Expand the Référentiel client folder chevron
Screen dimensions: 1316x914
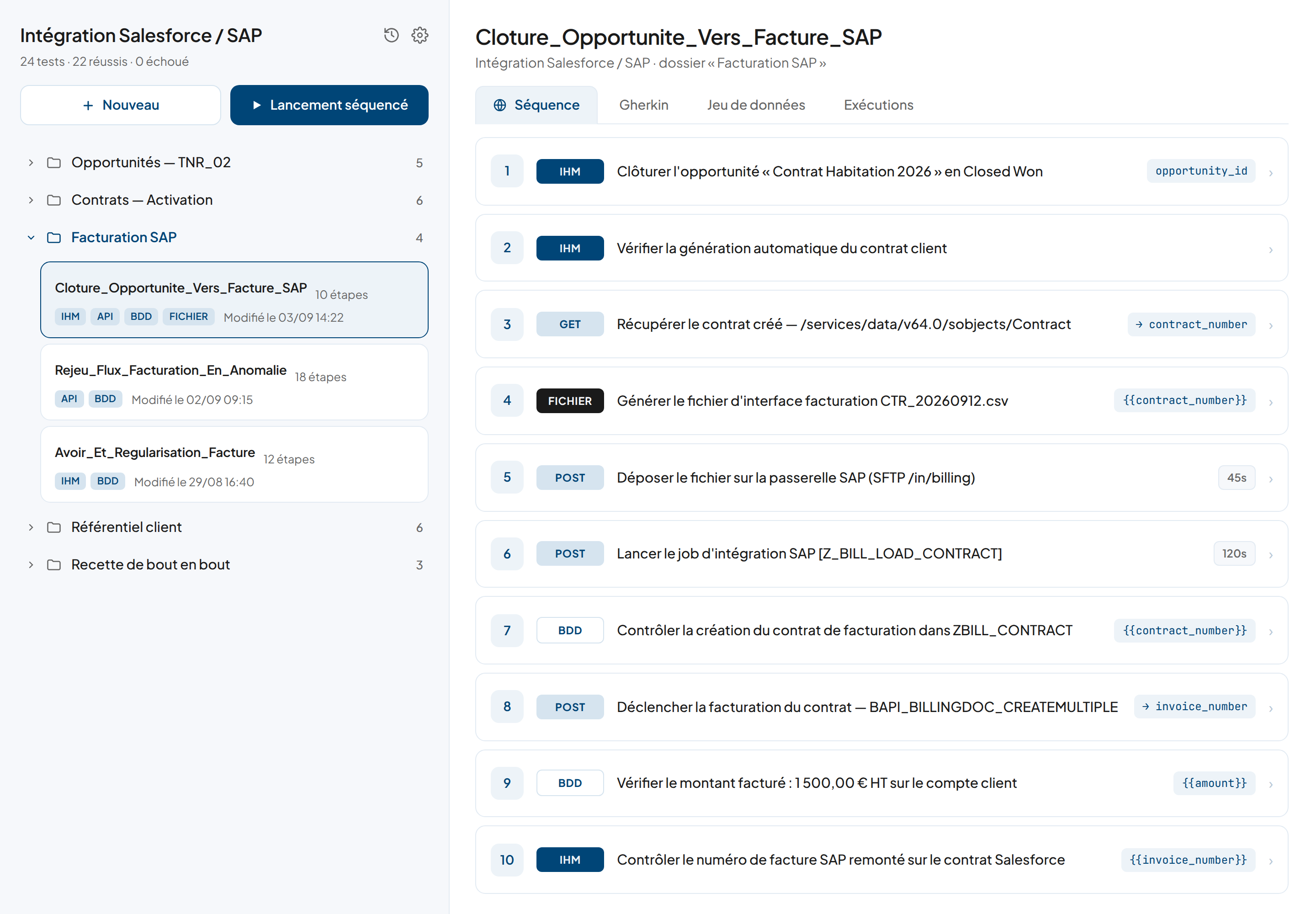tap(31, 527)
